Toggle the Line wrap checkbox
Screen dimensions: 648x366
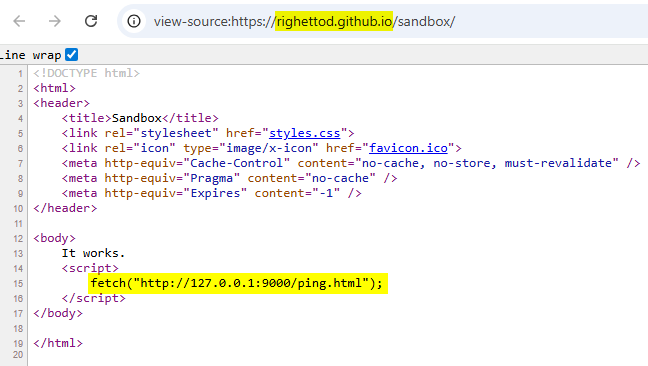click(x=71, y=55)
